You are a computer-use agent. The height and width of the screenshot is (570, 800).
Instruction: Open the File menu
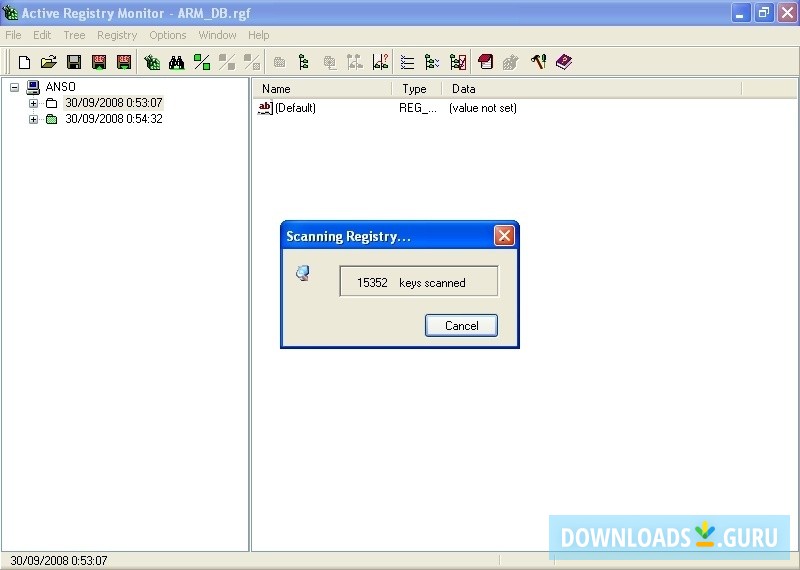click(x=13, y=35)
